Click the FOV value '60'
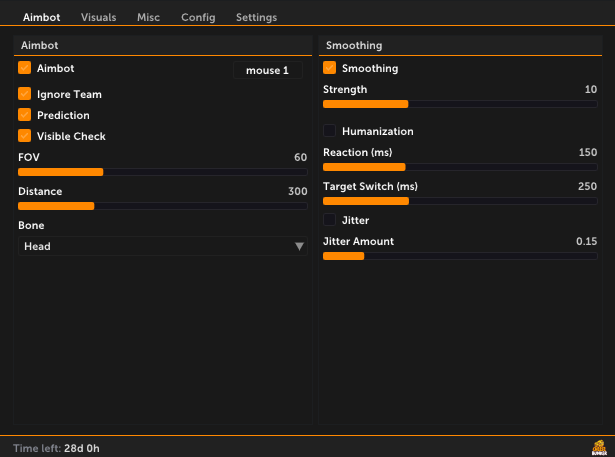 coord(300,157)
